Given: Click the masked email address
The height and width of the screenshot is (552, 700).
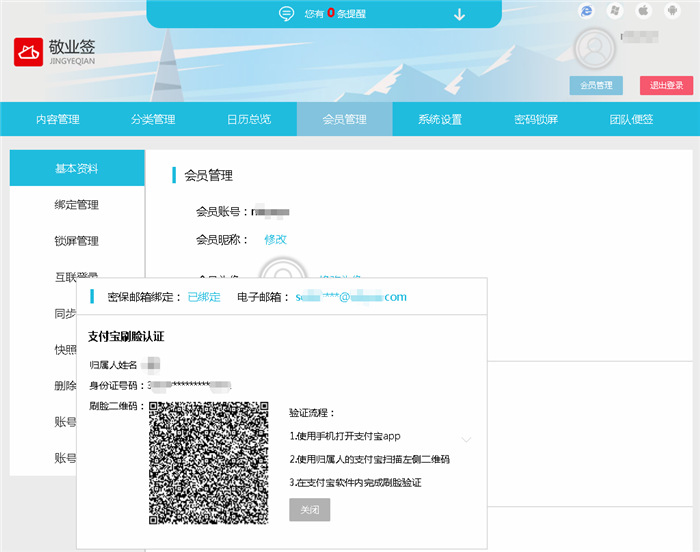Looking at the screenshot, I should (x=351, y=297).
